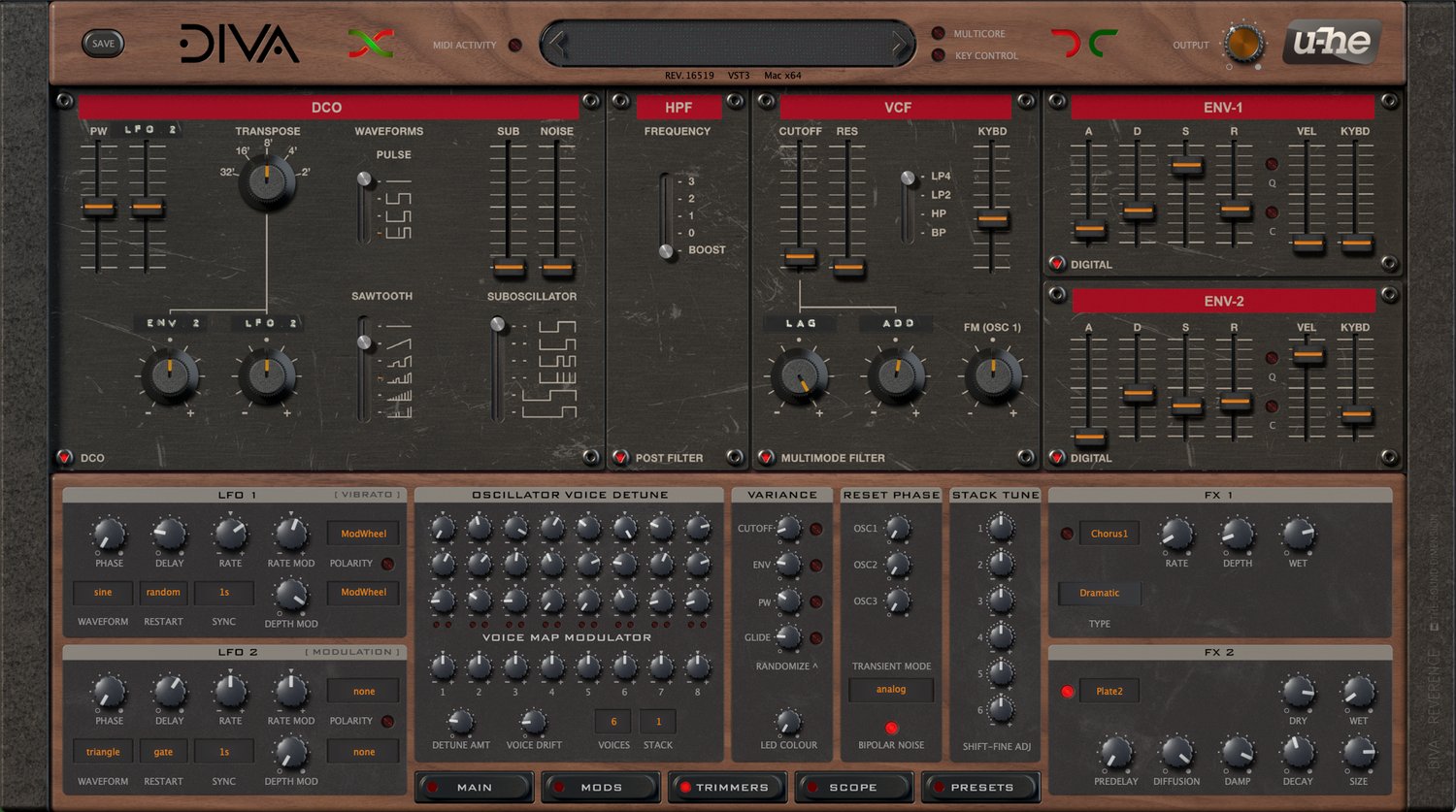Click the u-he logo badge

coord(1332,43)
